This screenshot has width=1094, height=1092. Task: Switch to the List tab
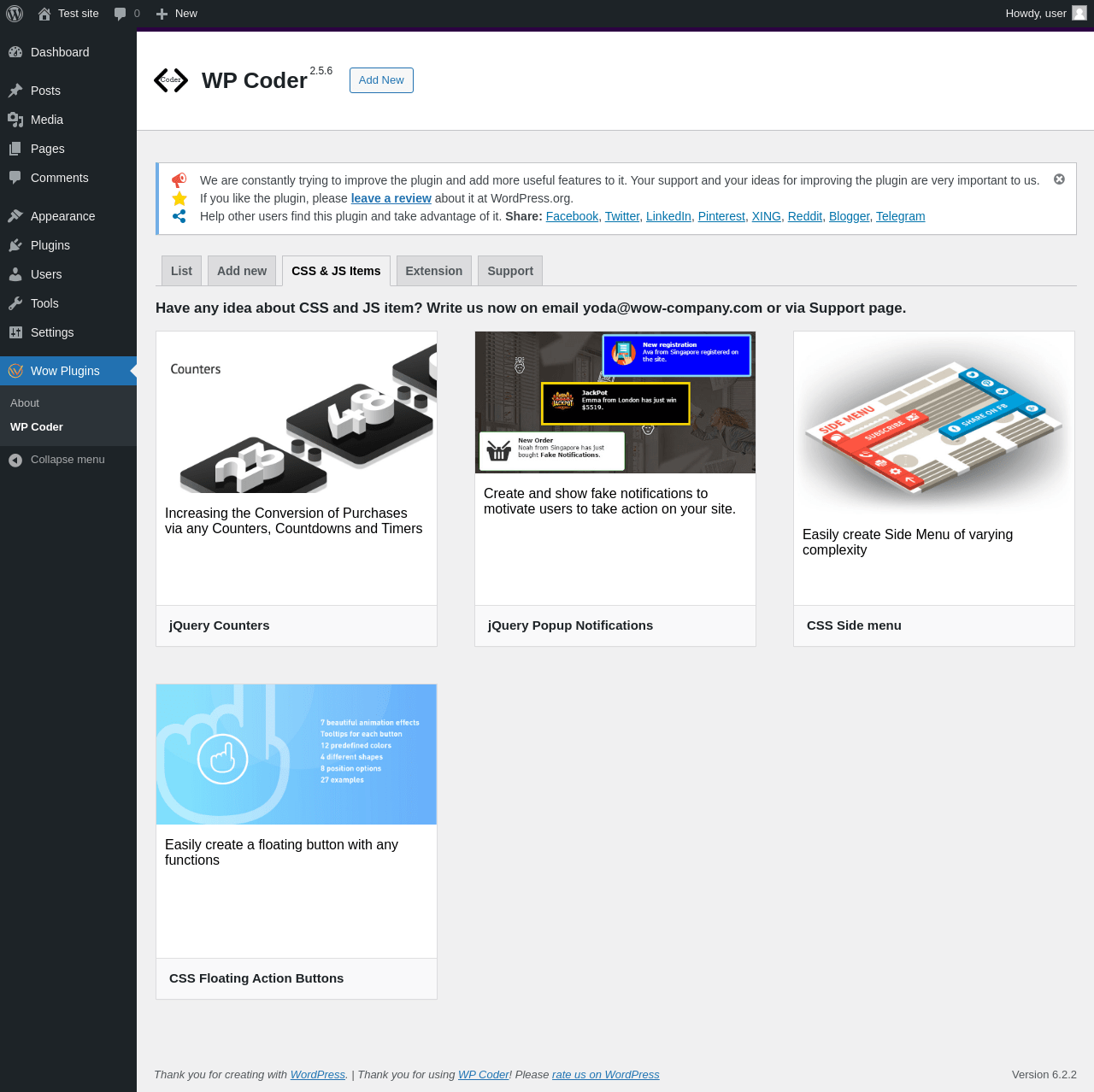pos(181,271)
